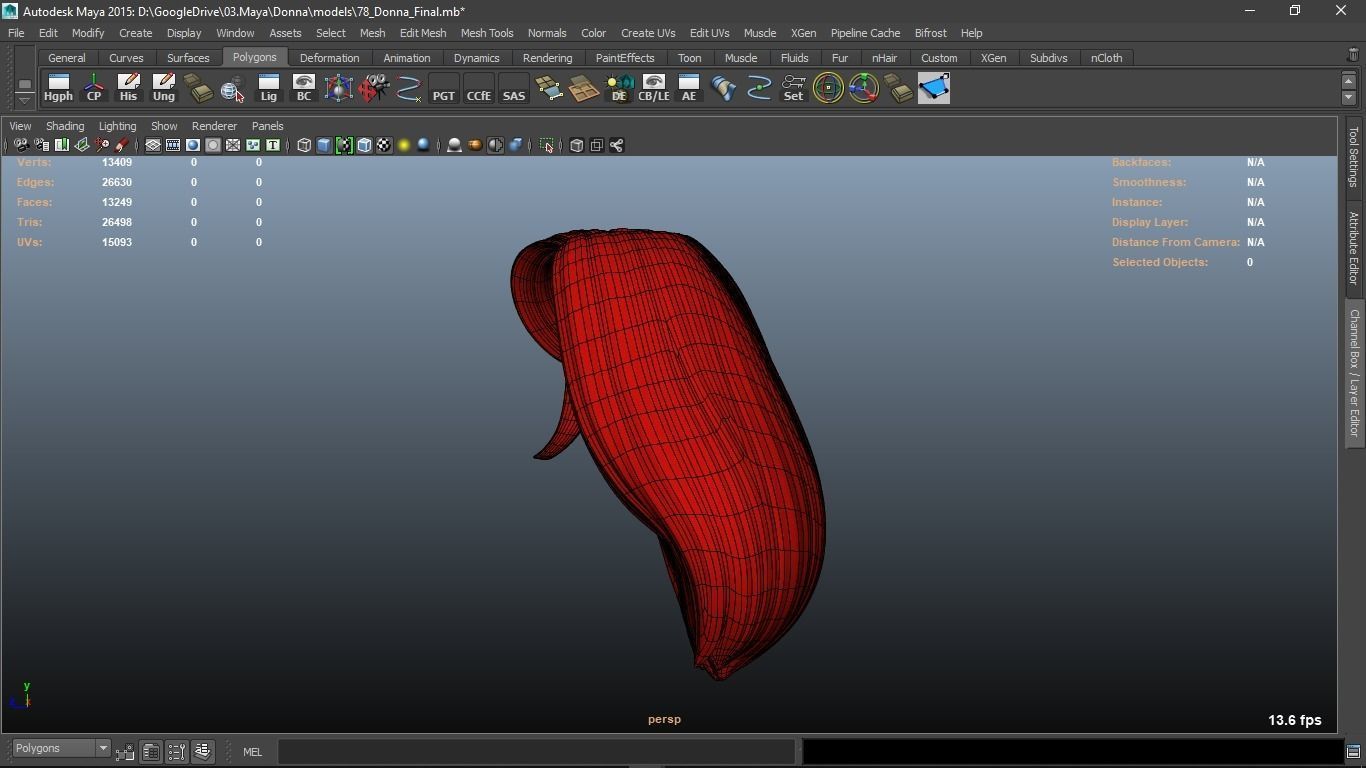1366x768 pixels.
Task: Click the DE shelf icon
Action: tap(619, 88)
